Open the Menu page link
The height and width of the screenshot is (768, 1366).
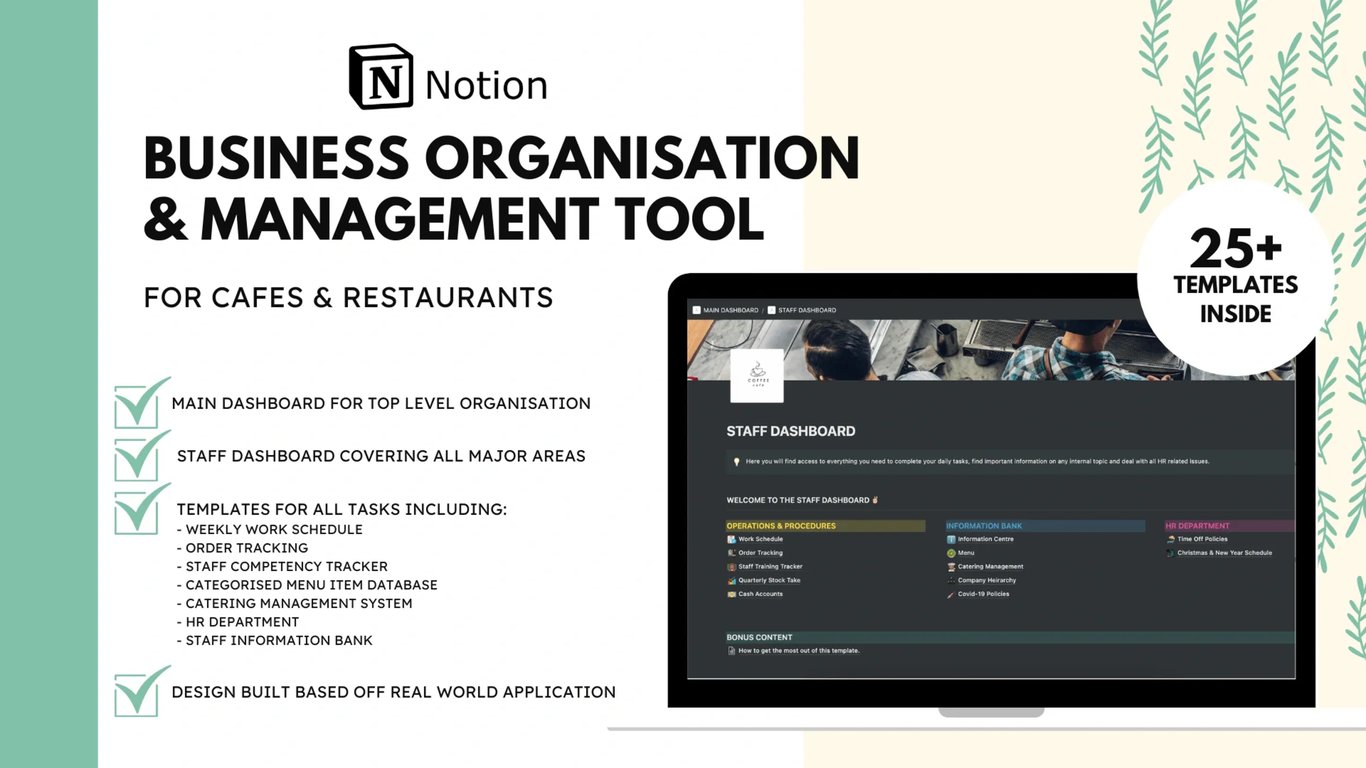pos(966,553)
